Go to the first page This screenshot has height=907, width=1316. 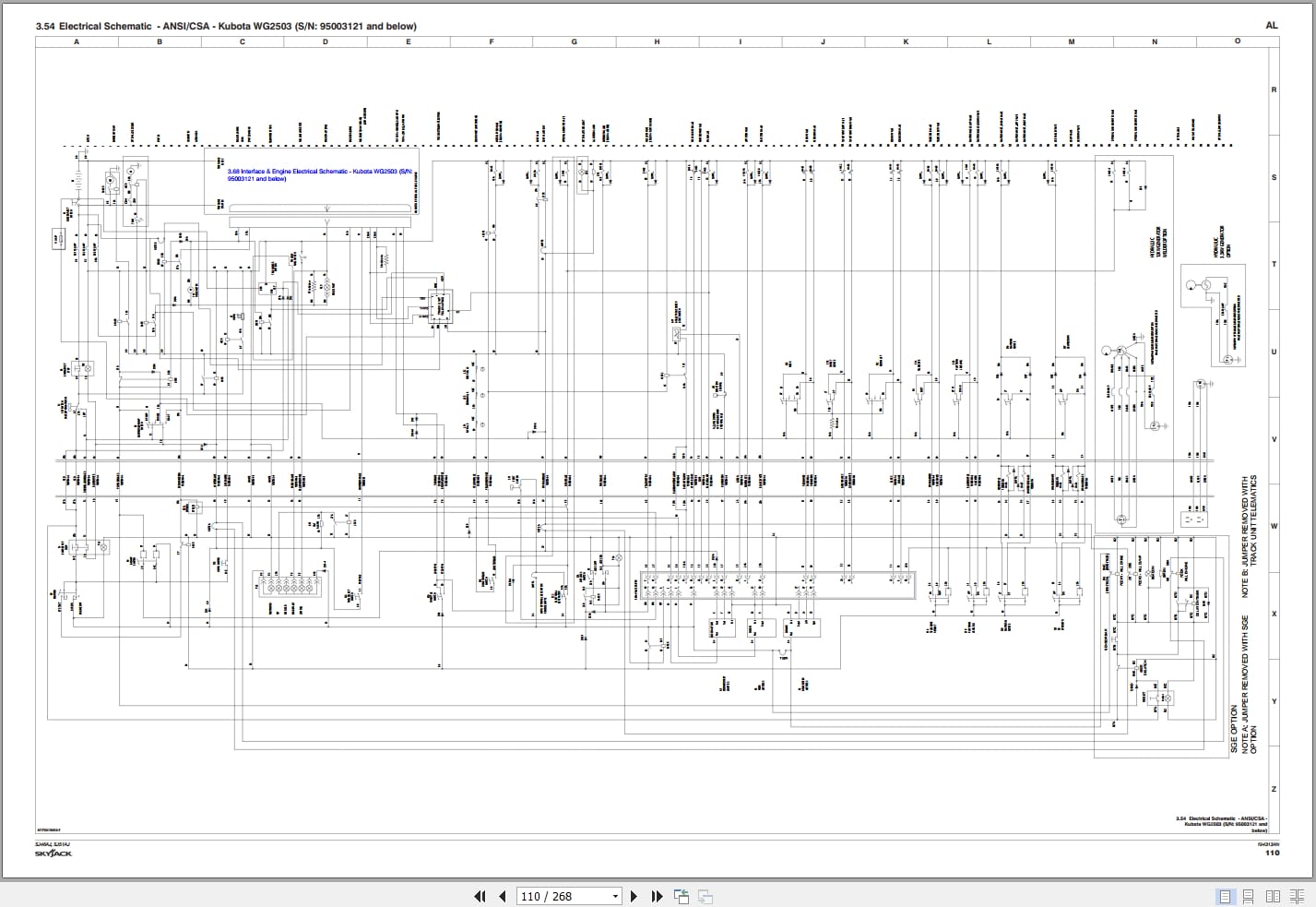pos(480,896)
